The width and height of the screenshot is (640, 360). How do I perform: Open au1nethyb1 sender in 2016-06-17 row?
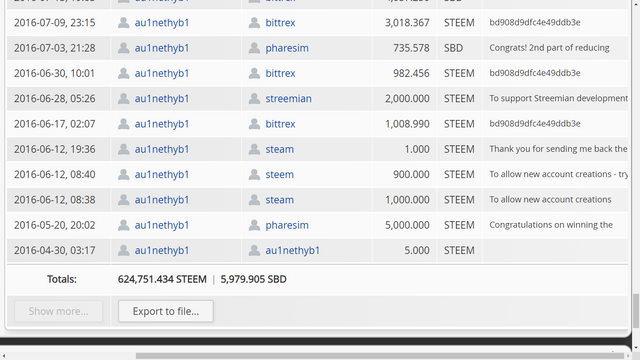point(162,124)
